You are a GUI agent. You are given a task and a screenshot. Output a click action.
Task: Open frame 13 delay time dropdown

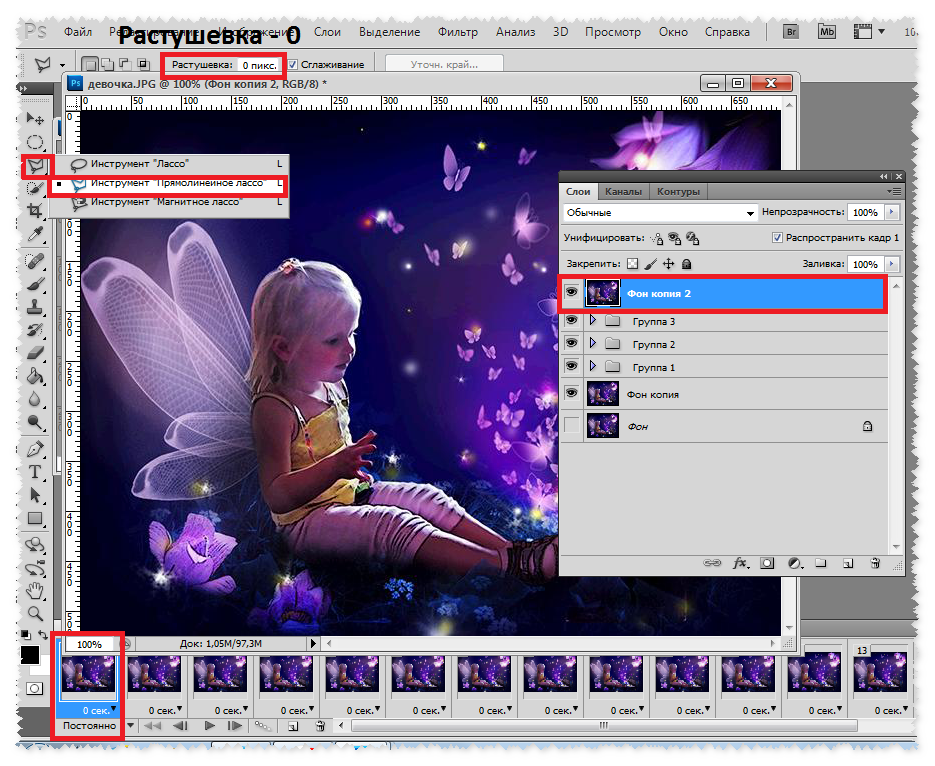point(905,709)
